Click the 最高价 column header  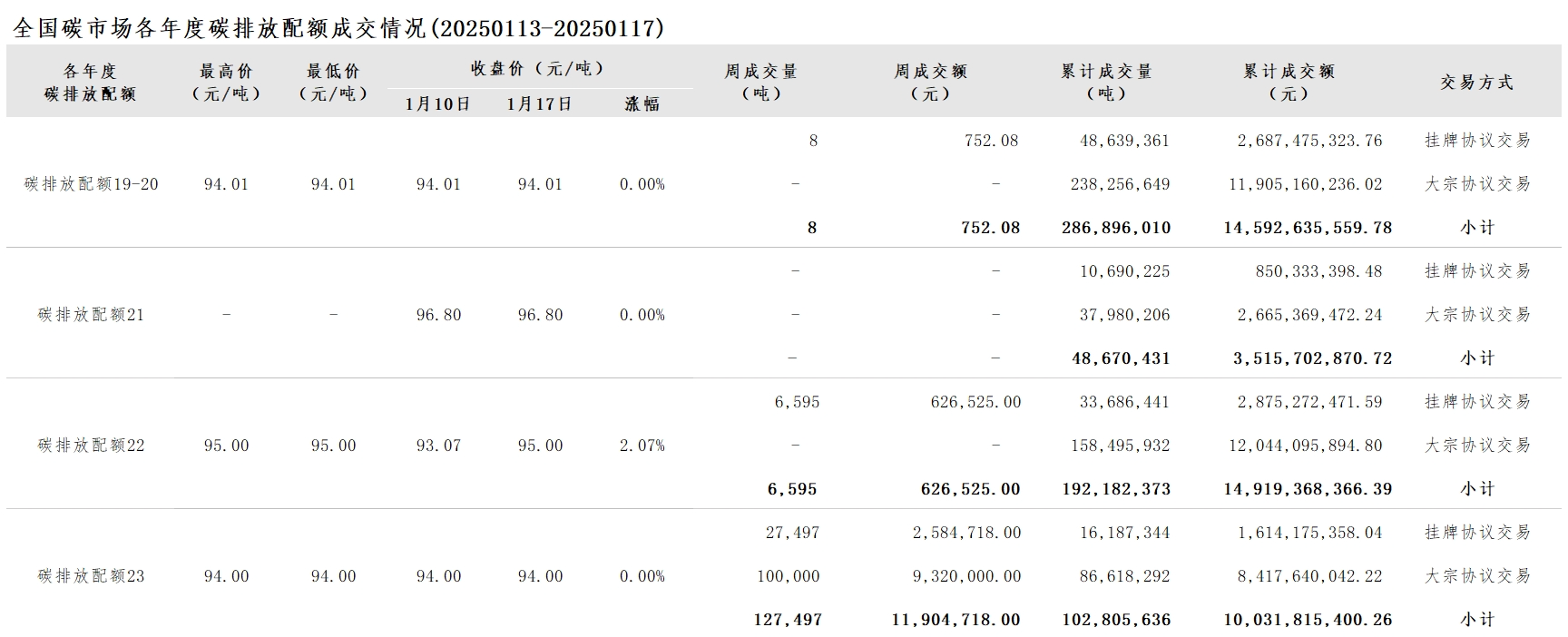[226, 82]
